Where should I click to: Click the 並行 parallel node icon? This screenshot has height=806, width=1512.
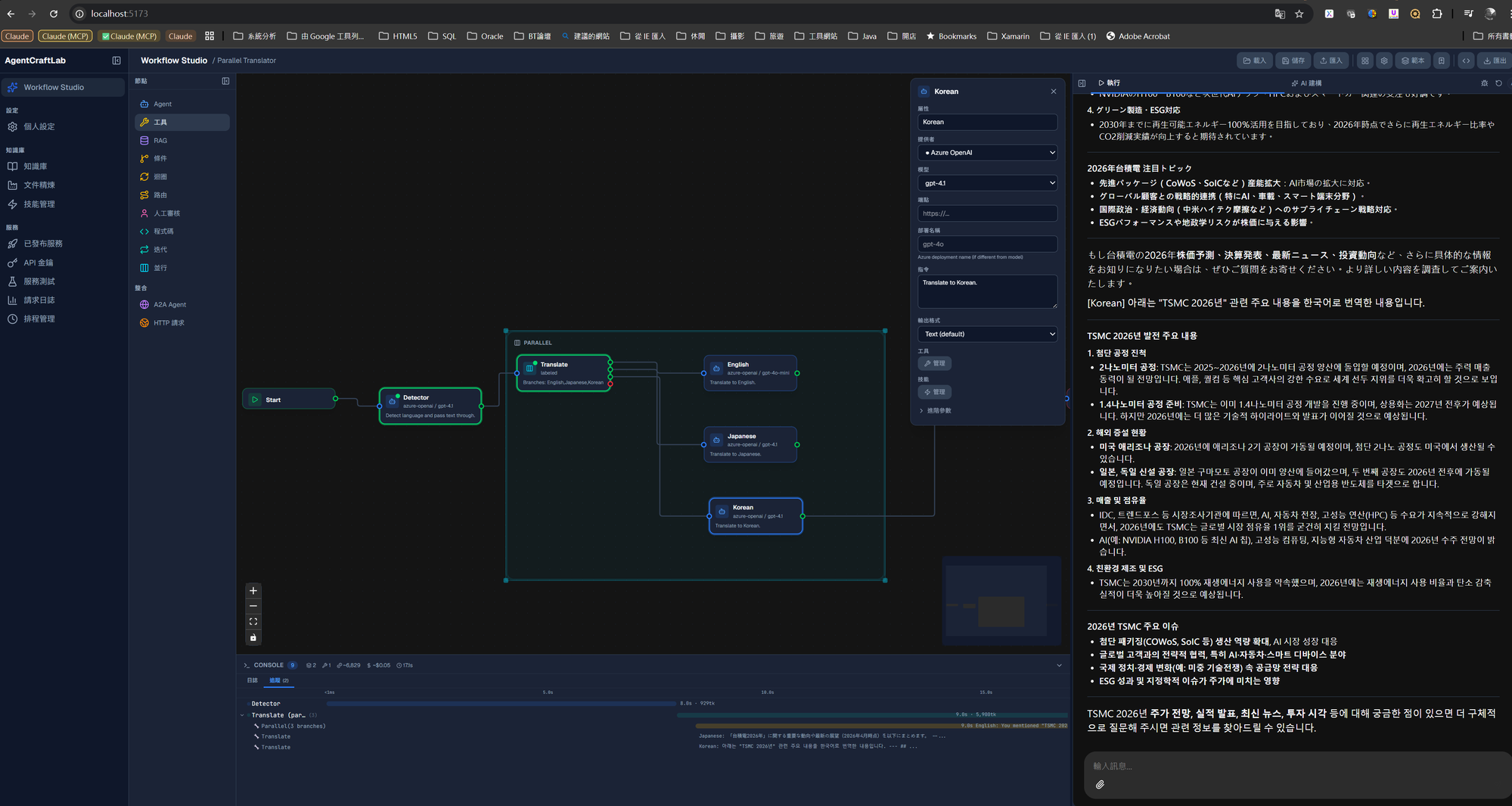point(144,267)
